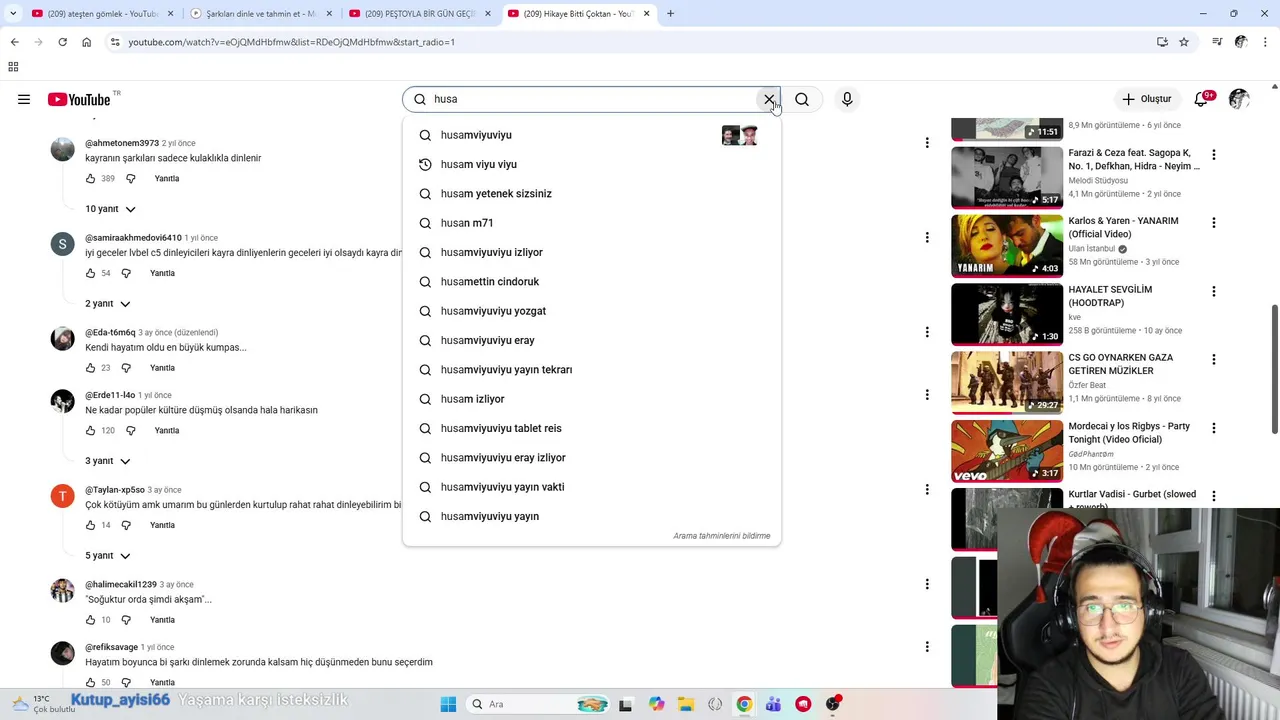Image resolution: width=1280 pixels, height=720 pixels.
Task: Open a new browser tab
Action: pyautogui.click(x=670, y=14)
